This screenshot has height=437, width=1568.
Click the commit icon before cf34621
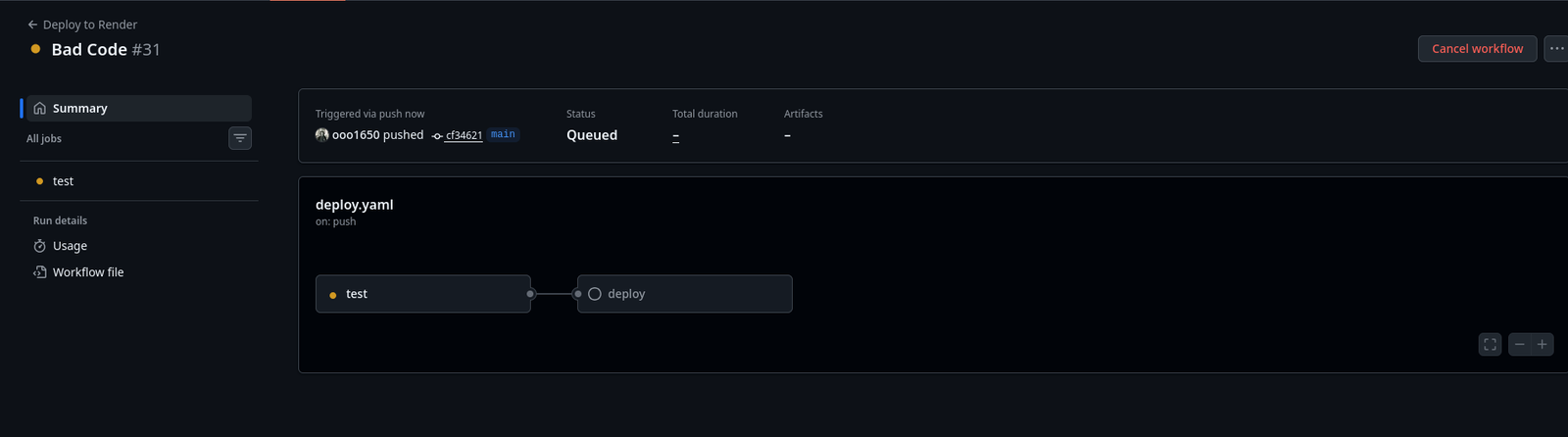[x=437, y=136]
